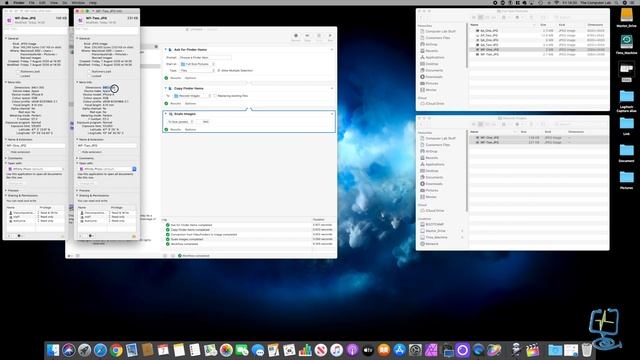Open Apple TV app from the Dock

click(x=368, y=350)
